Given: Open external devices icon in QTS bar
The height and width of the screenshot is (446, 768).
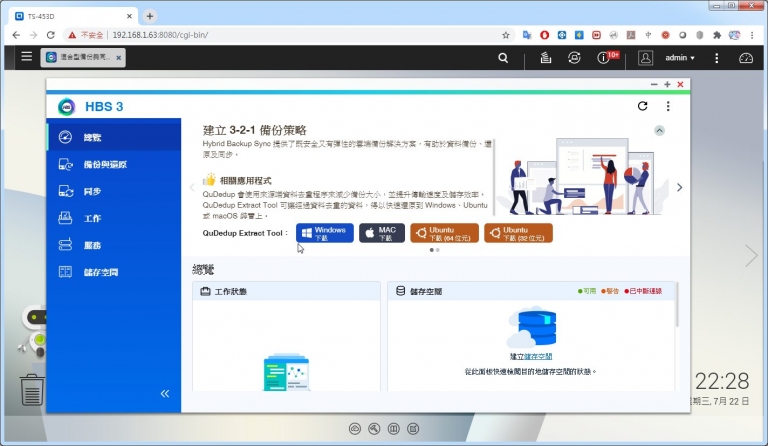Looking at the screenshot, I should coord(574,58).
